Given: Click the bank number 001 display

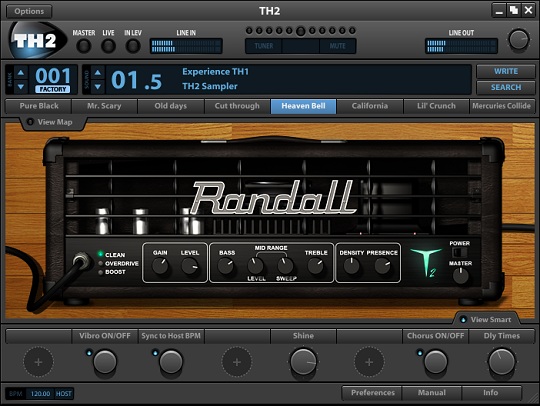Looking at the screenshot, I should coord(53,75).
